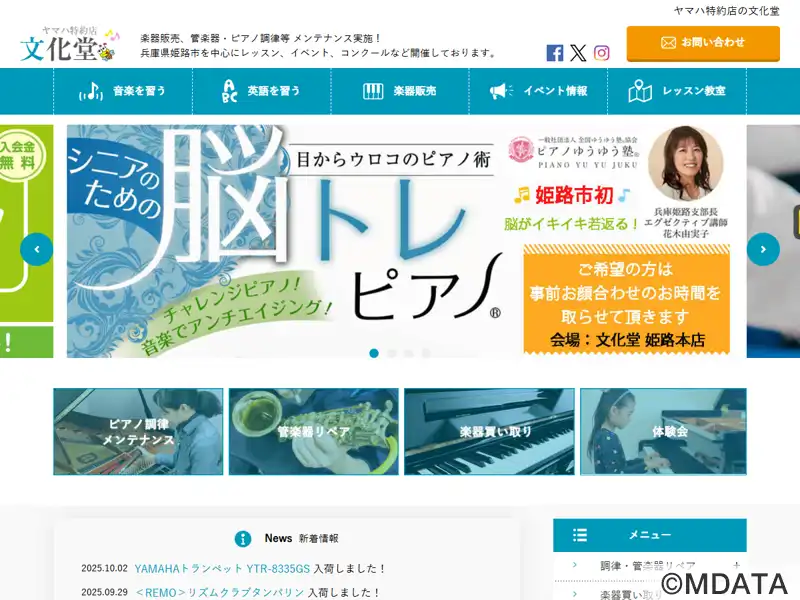The image size is (800, 600).
Task: Expand 調律・管楽器リペア with plus sign
Action: pos(736,565)
